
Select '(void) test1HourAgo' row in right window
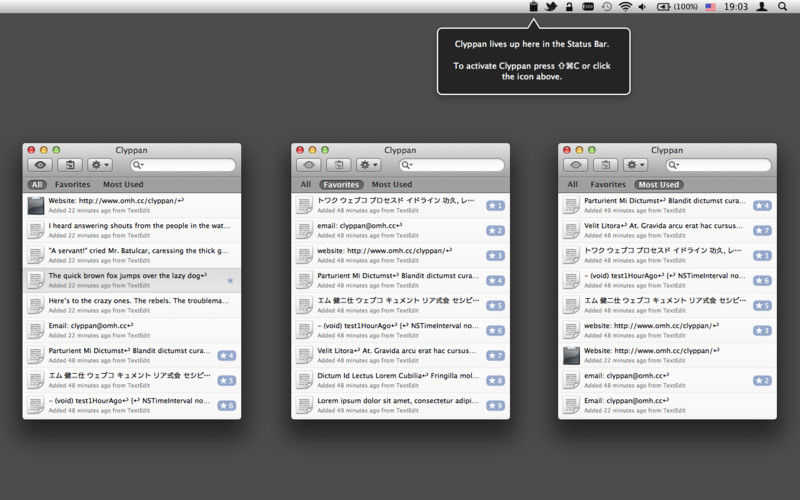pos(667,280)
